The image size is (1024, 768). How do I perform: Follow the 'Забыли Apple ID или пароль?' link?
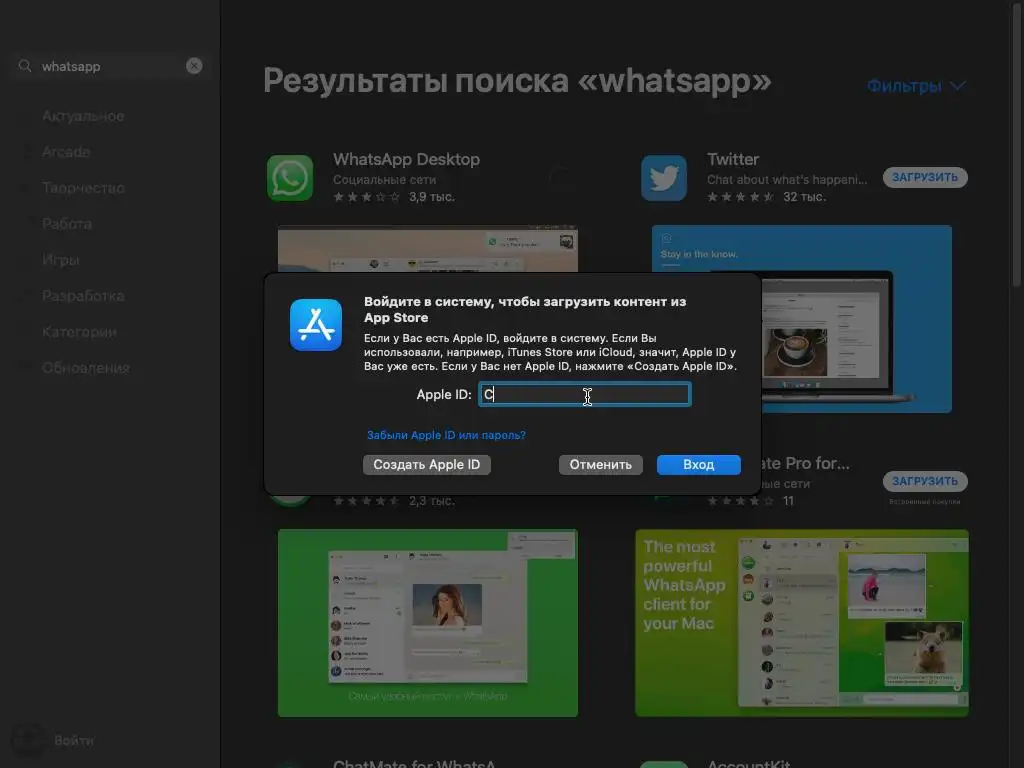(446, 435)
